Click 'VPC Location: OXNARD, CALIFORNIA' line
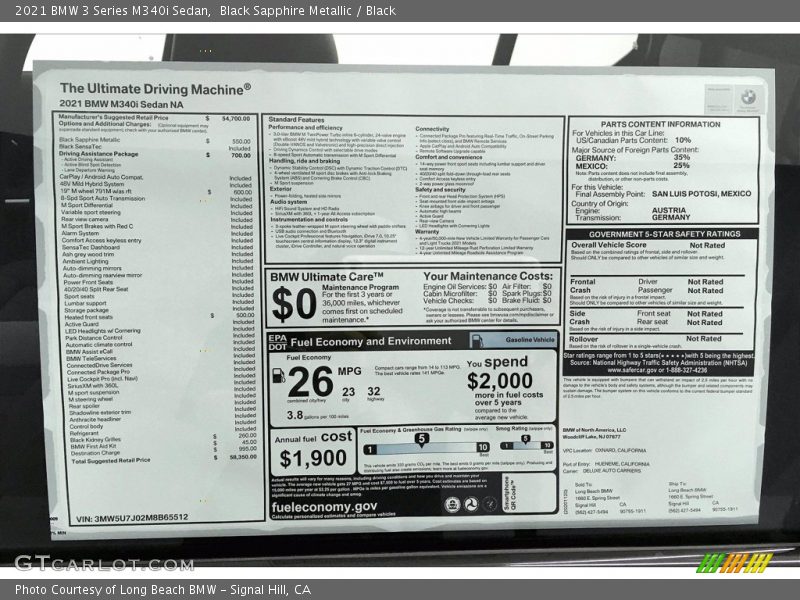 [604, 451]
